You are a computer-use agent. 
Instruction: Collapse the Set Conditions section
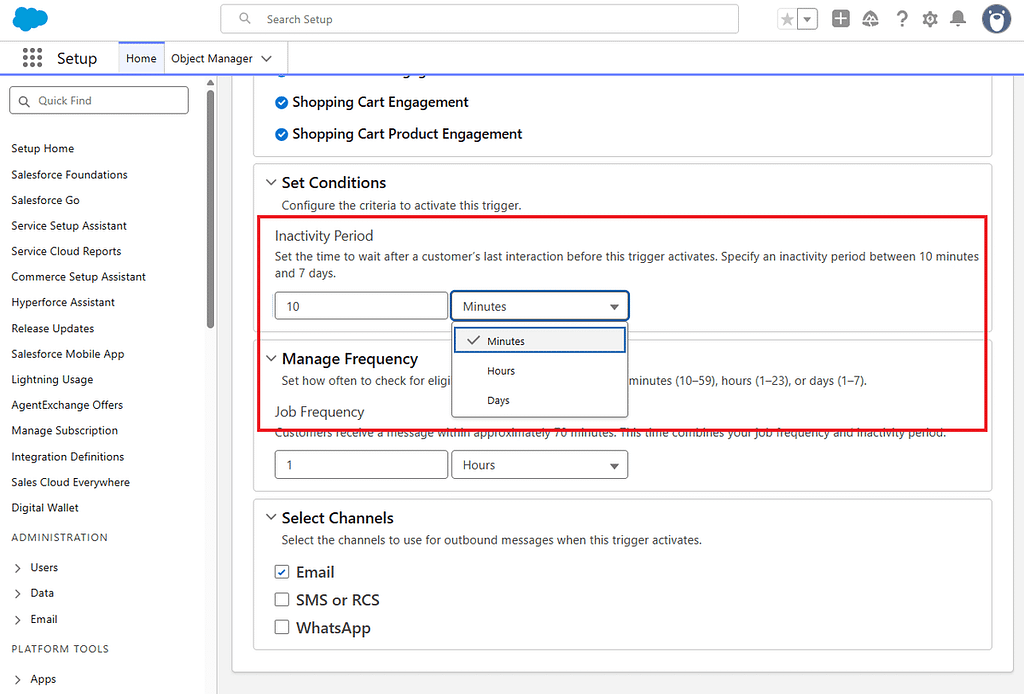point(271,183)
